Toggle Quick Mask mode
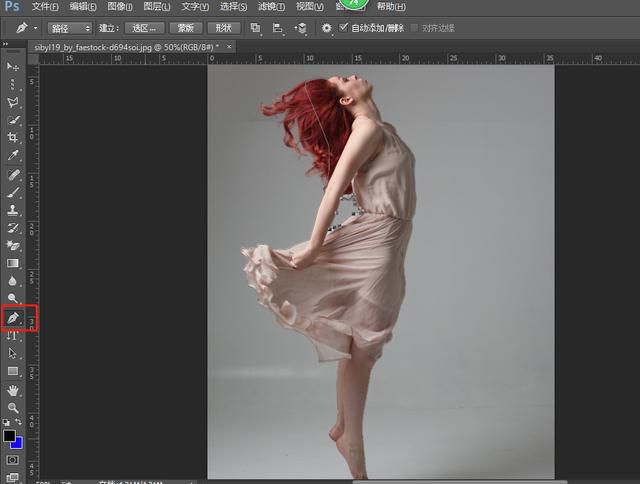 pyautogui.click(x=13, y=460)
